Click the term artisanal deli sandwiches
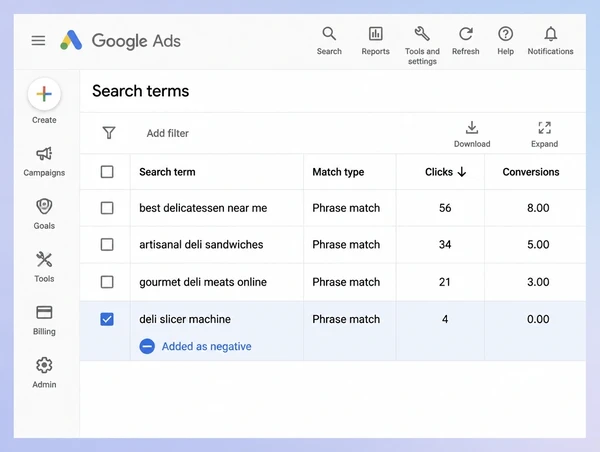The image size is (600, 452). click(201, 244)
